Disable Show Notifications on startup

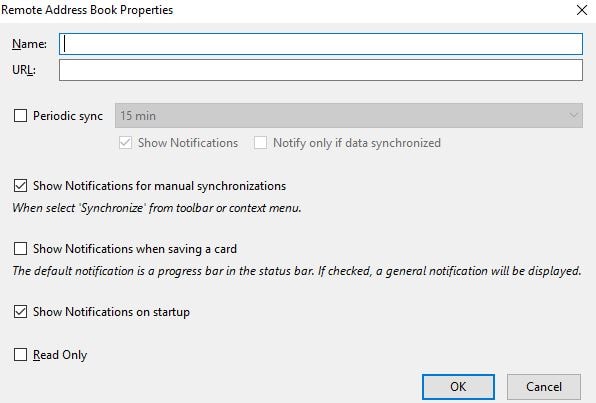20,312
